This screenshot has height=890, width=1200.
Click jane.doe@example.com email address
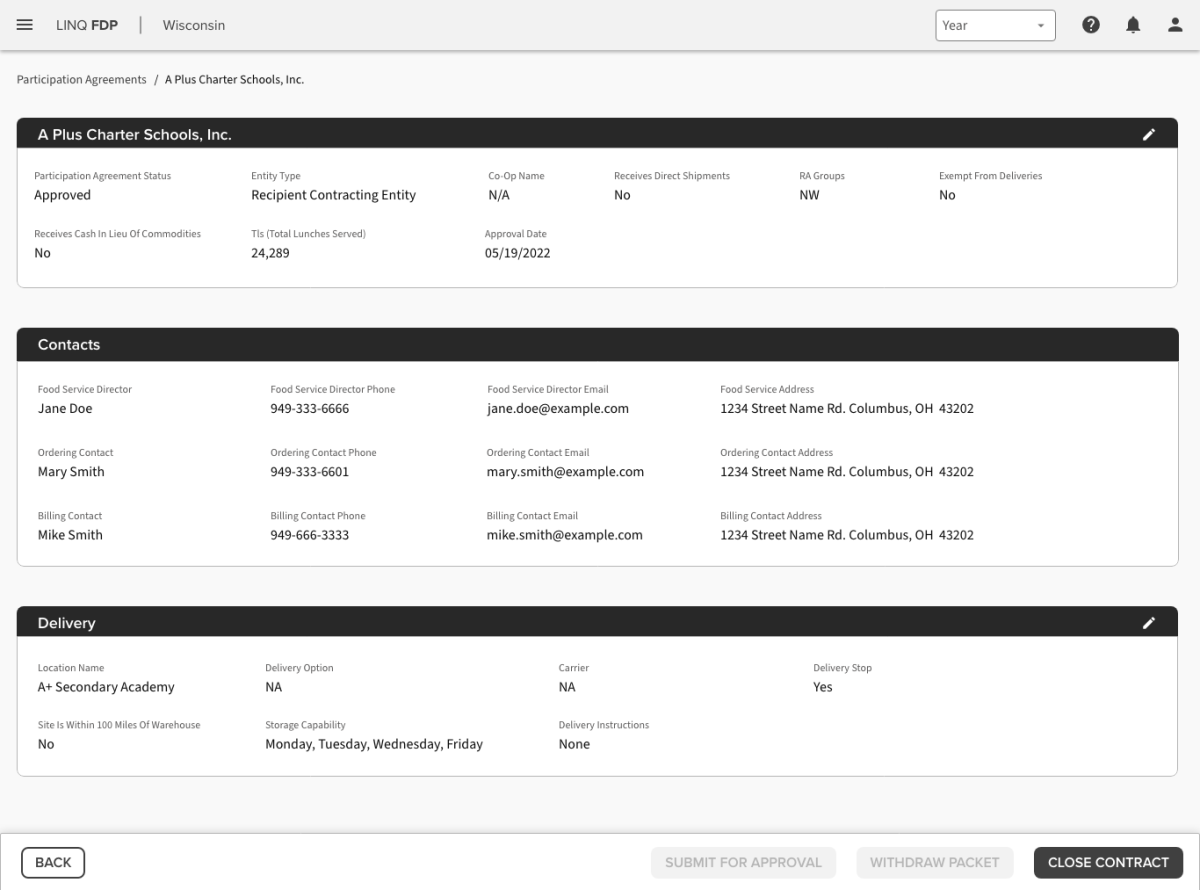(x=557, y=408)
